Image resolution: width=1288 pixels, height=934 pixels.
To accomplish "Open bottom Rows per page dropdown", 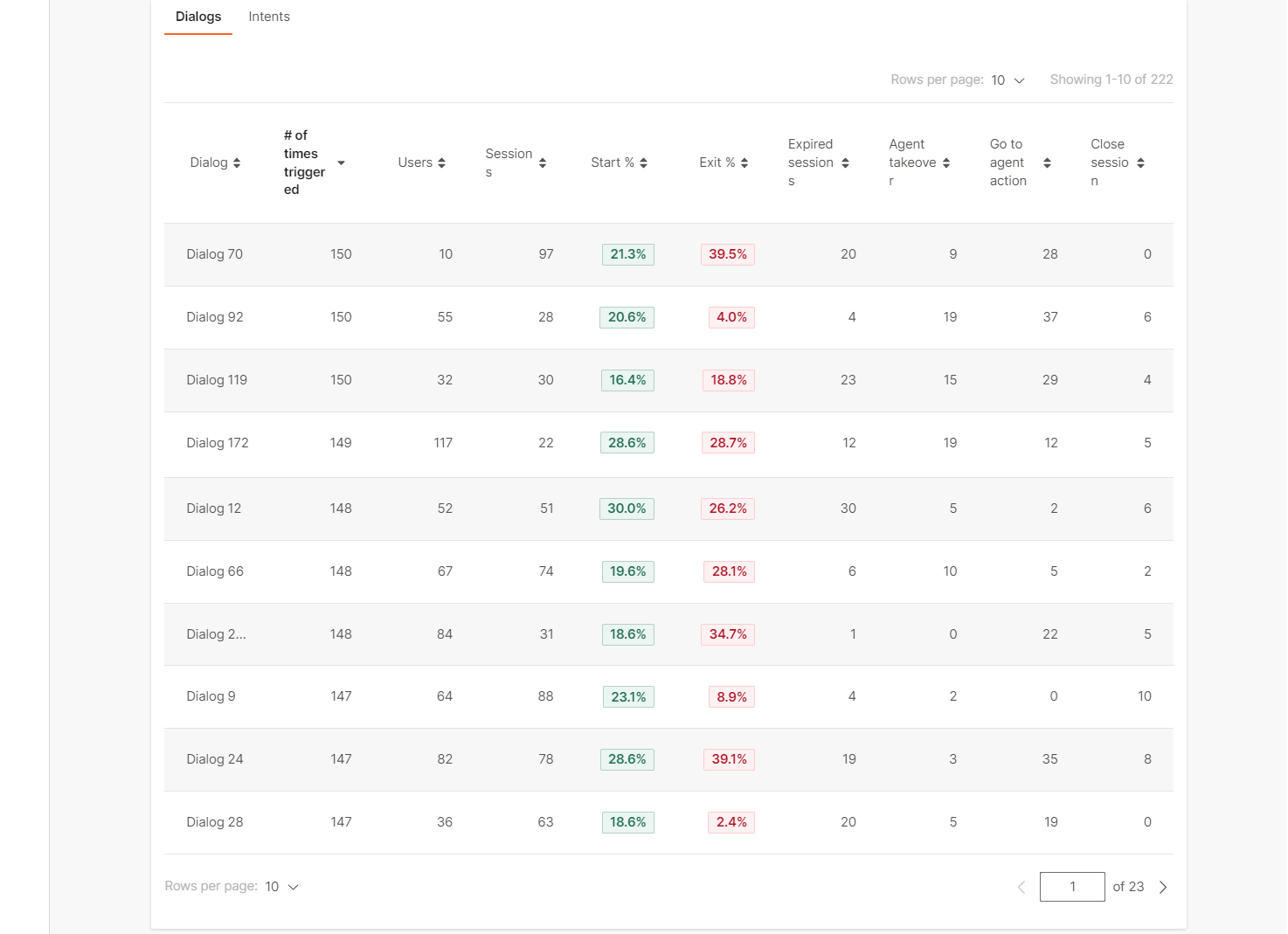I will (x=281, y=887).
